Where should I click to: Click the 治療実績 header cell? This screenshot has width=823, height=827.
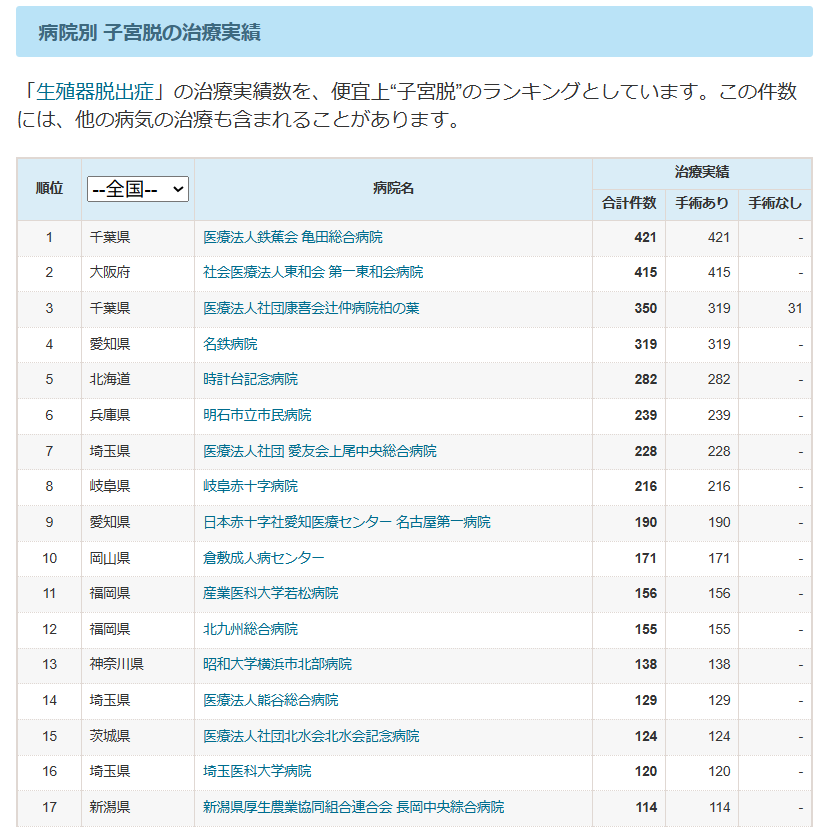(702, 172)
